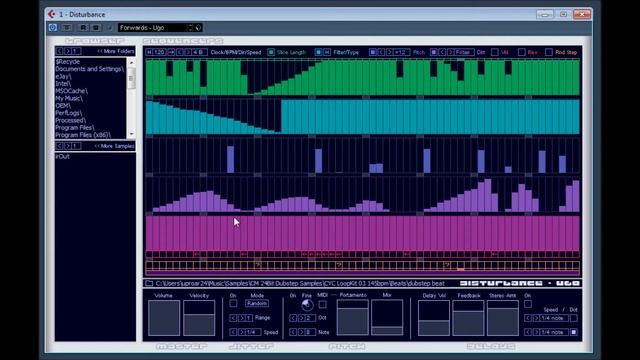The width and height of the screenshot is (640, 360).
Task: Click the folder icon beside sample path
Action: (149, 283)
